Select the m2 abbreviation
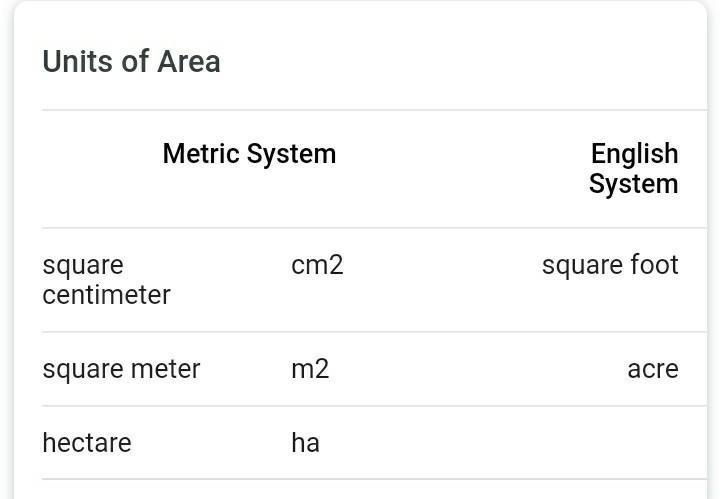 tap(310, 369)
